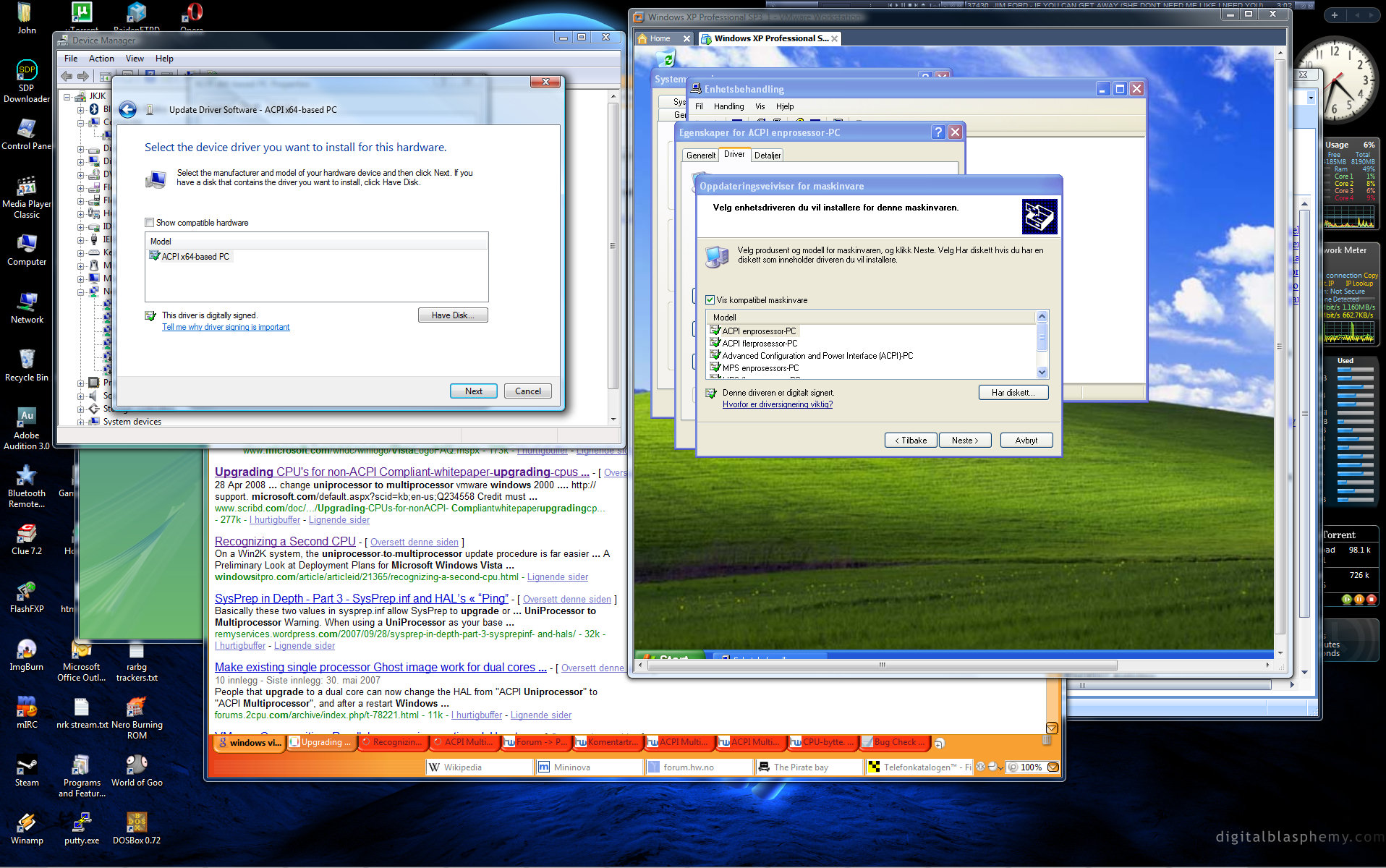Enable Show compatible hardware checkbox

[150, 223]
